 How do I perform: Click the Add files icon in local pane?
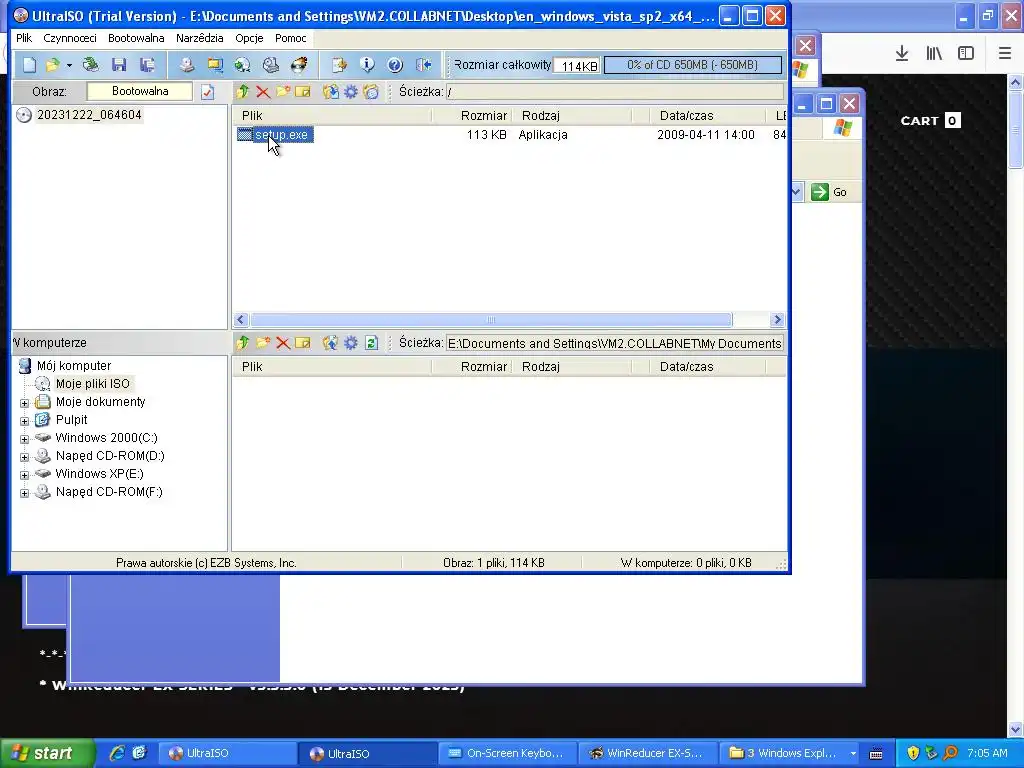tap(331, 342)
